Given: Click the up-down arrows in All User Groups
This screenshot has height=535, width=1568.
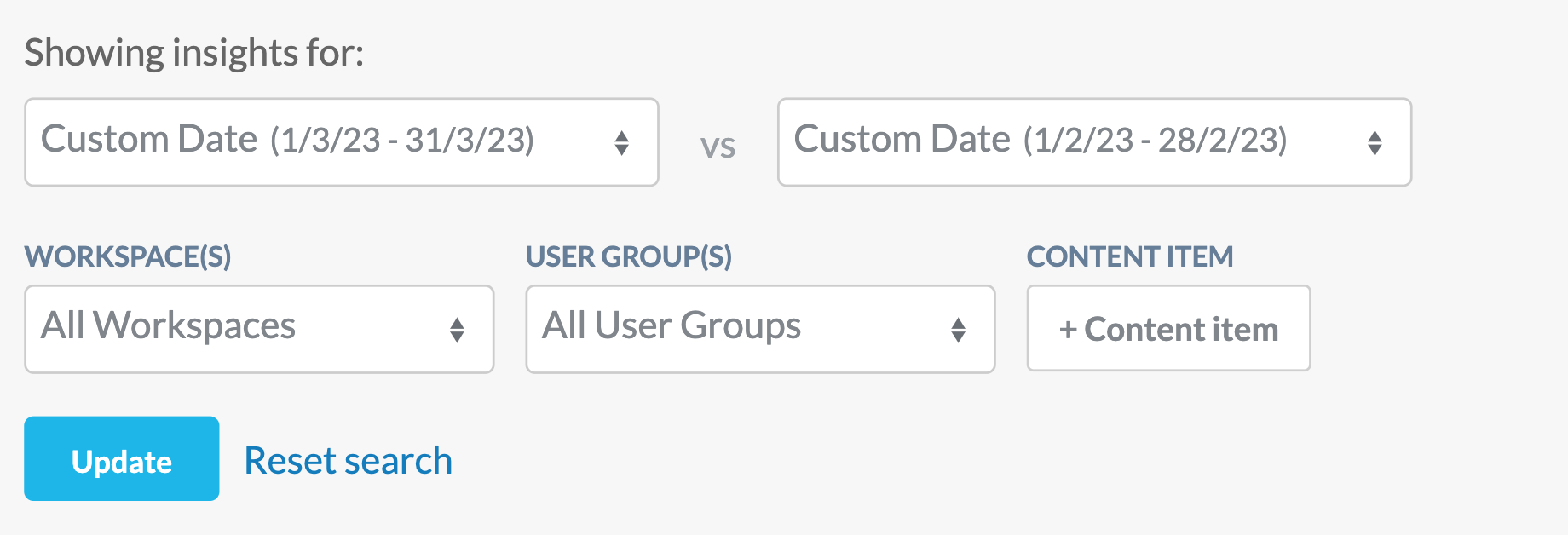Looking at the screenshot, I should [959, 330].
